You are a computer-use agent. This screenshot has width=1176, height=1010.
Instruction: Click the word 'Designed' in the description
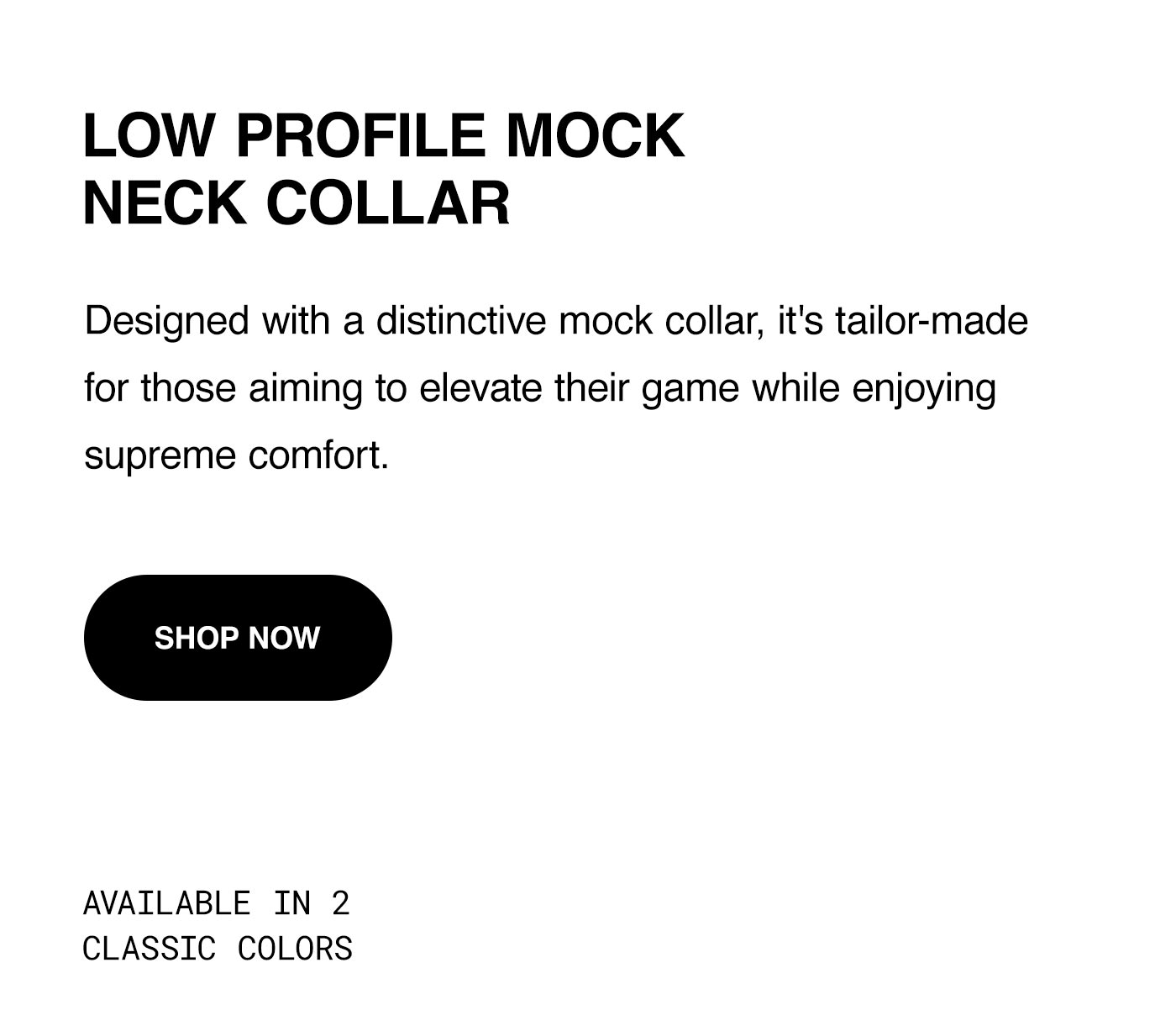click(167, 322)
